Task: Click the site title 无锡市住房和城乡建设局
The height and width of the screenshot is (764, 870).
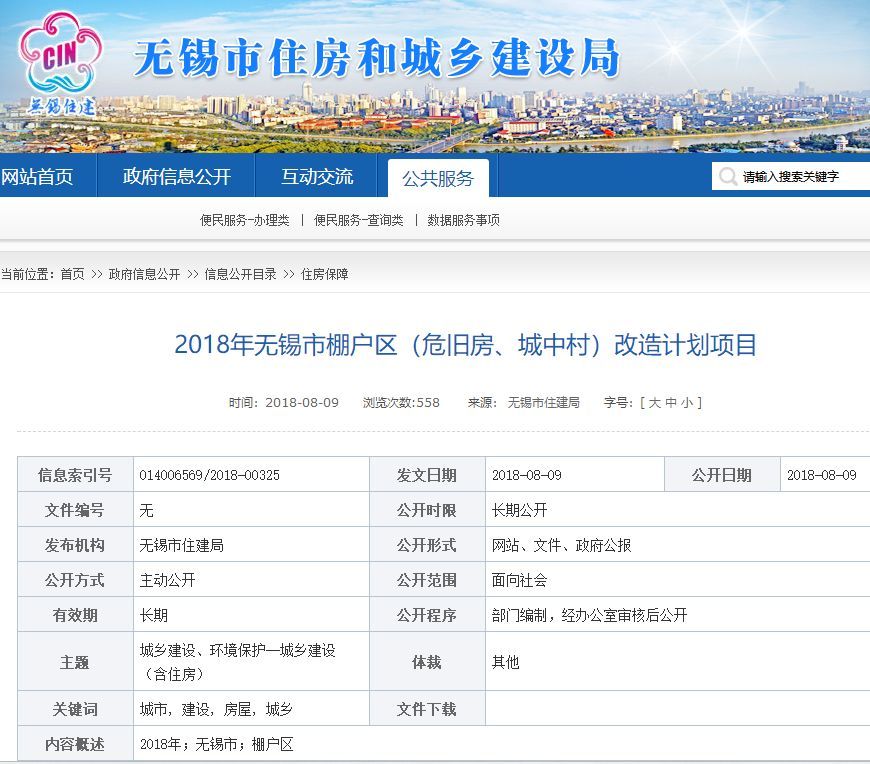Action: pos(377,58)
